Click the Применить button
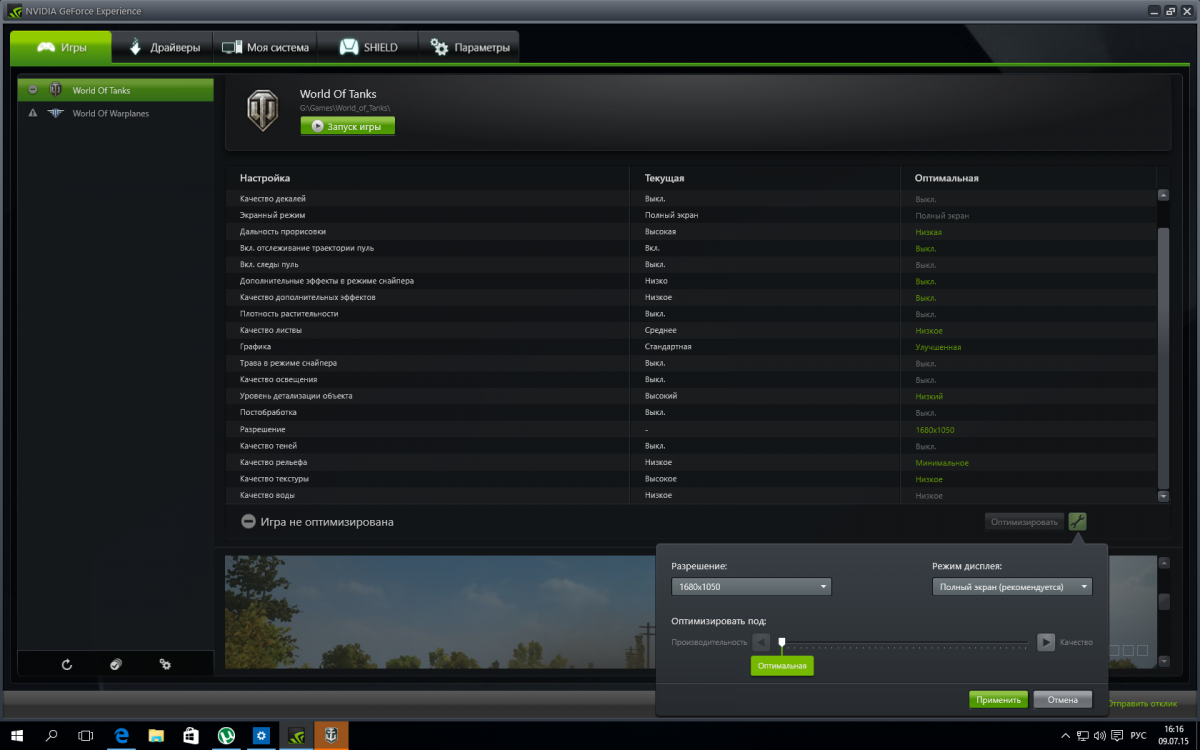The height and width of the screenshot is (750, 1200). (998, 700)
